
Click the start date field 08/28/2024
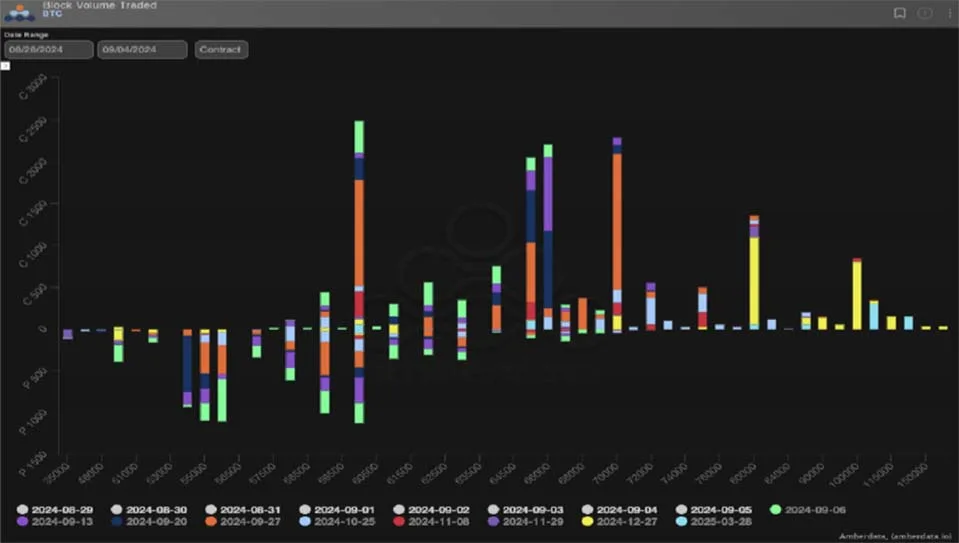click(49, 50)
